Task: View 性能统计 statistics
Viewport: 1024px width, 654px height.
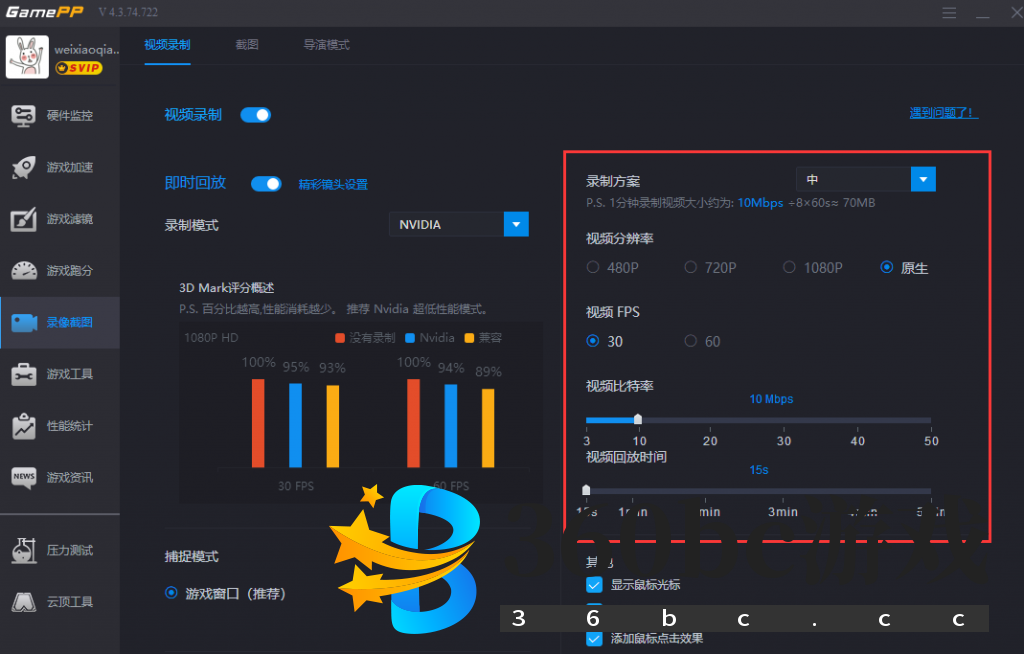Action: (60, 426)
